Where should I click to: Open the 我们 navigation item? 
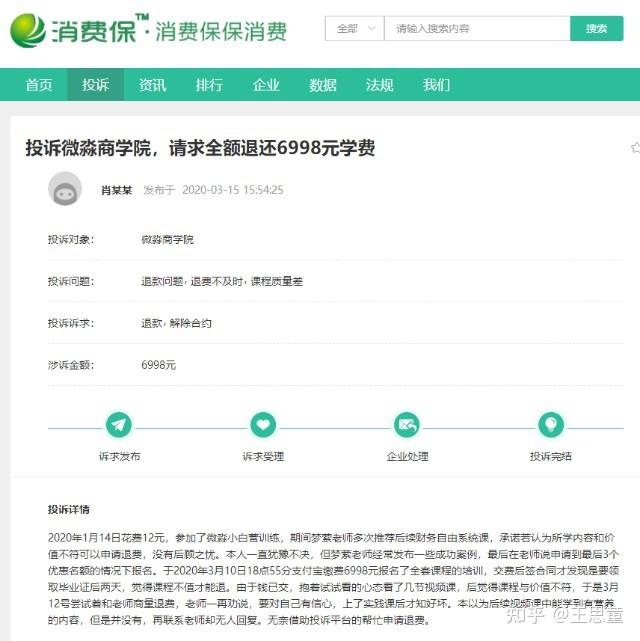436,85
